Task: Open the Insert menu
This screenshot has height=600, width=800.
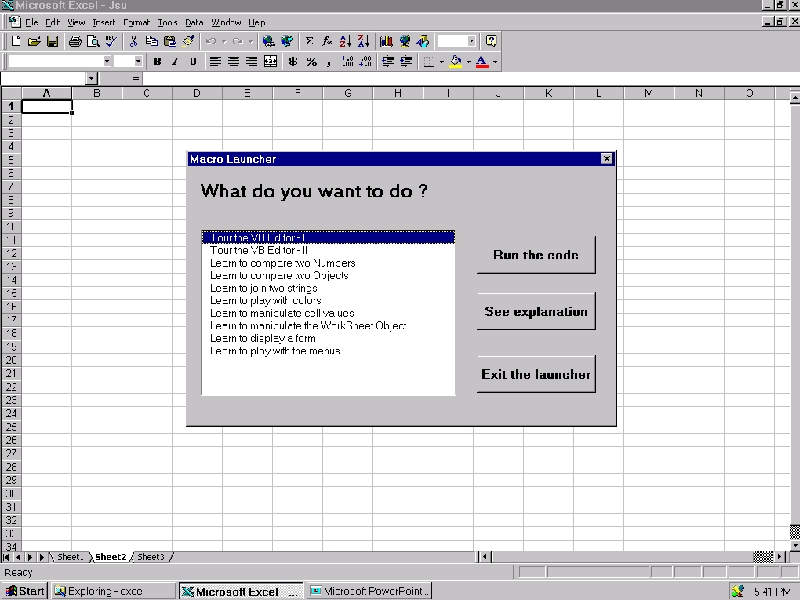Action: [104, 22]
